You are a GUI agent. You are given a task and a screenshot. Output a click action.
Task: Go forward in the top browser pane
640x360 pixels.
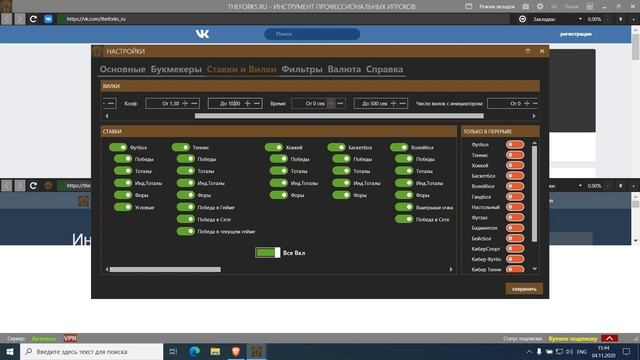pyautogui.click(x=20, y=19)
